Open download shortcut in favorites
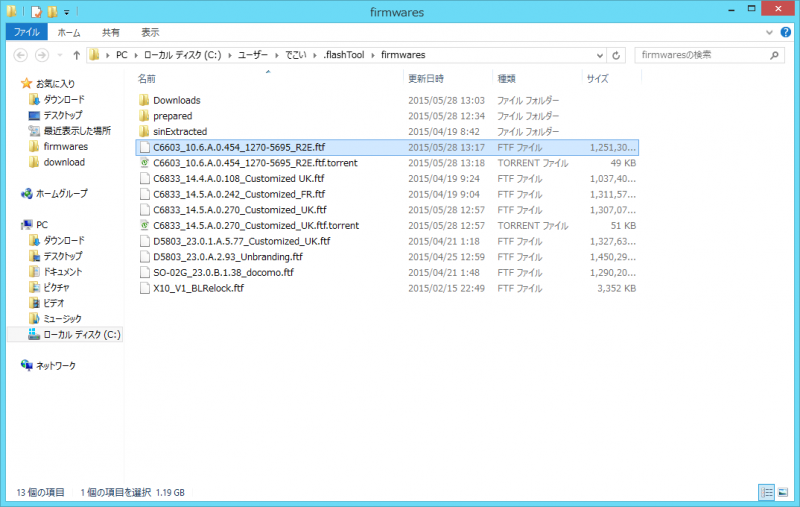The height and width of the screenshot is (507, 800). coord(64,162)
